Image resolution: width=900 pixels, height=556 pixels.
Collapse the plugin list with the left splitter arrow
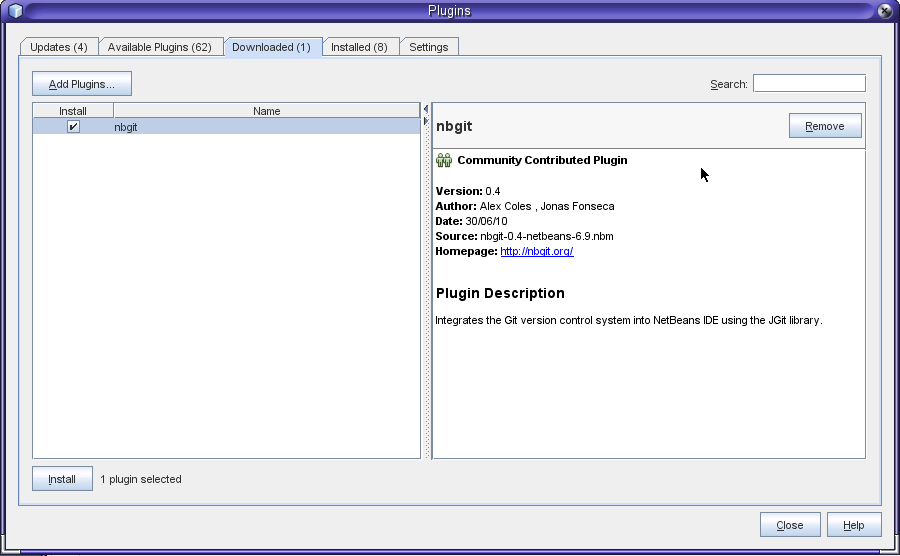[425, 109]
